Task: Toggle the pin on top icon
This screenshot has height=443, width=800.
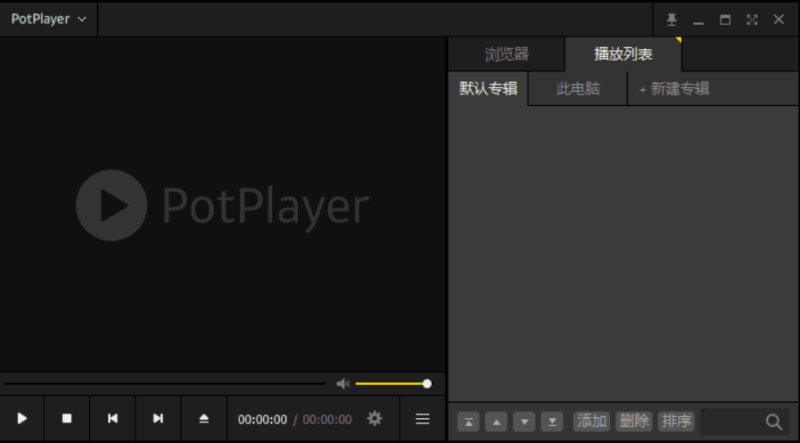Action: 672,19
